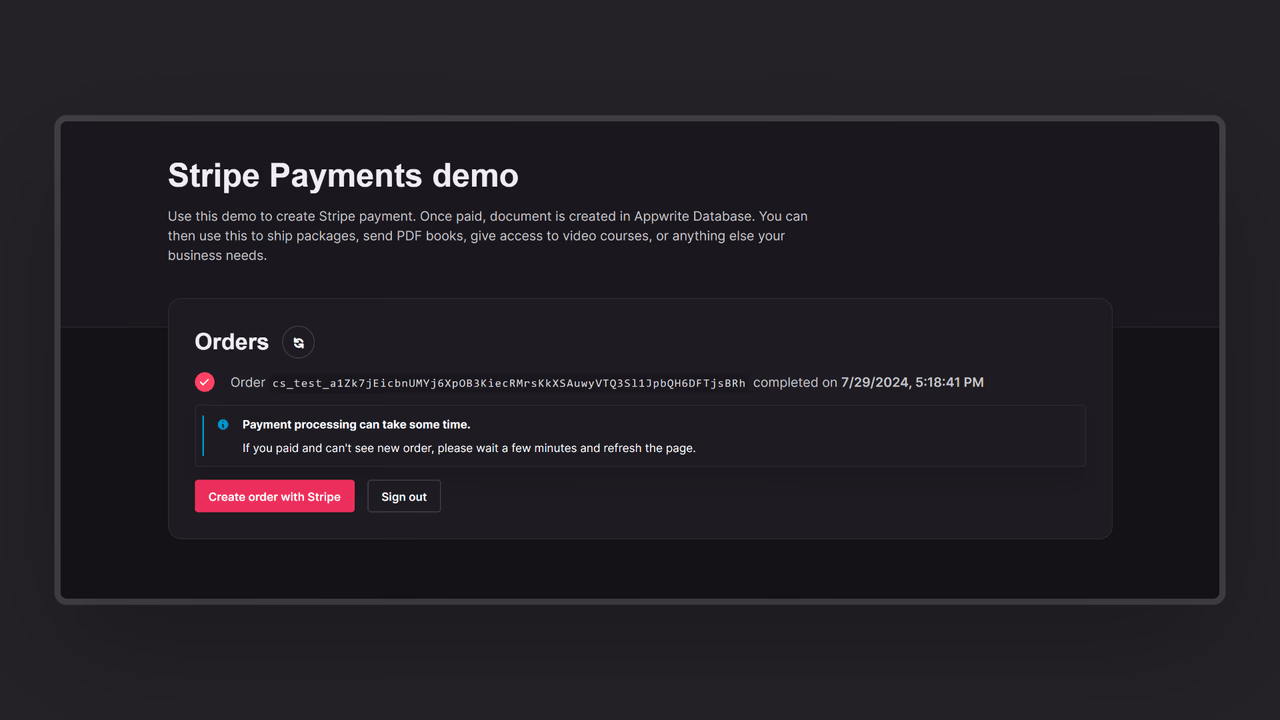Click the 'Use this demo to create' description
1280x720 pixels.
click(488, 236)
